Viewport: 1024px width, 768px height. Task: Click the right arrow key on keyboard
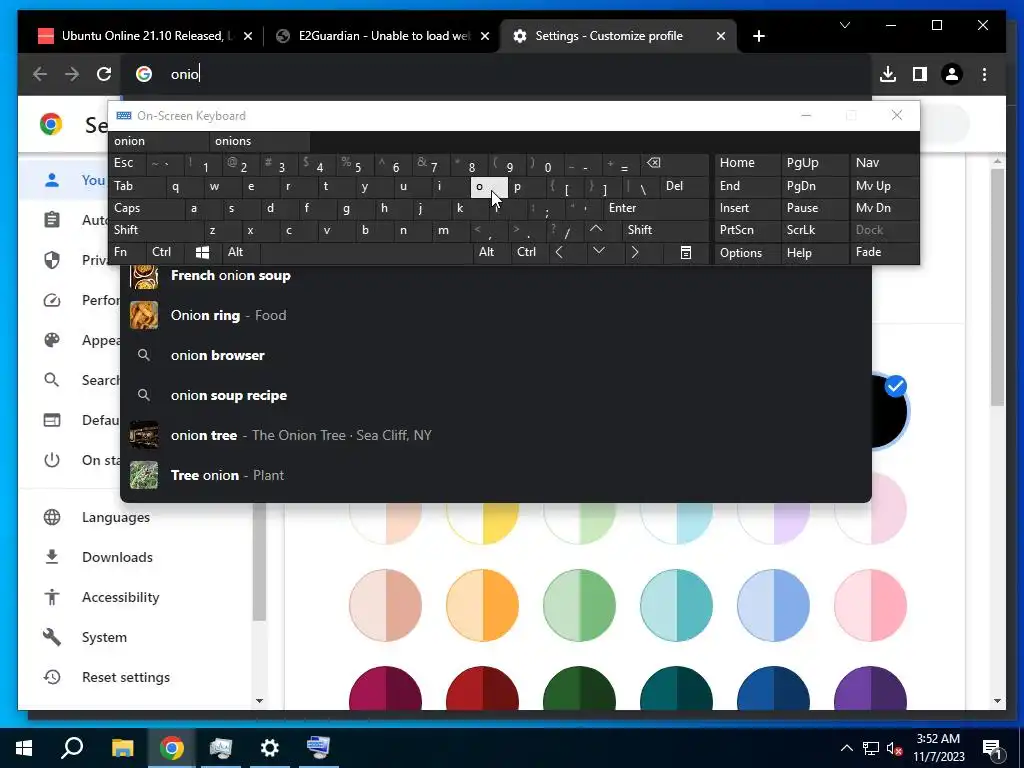point(635,252)
